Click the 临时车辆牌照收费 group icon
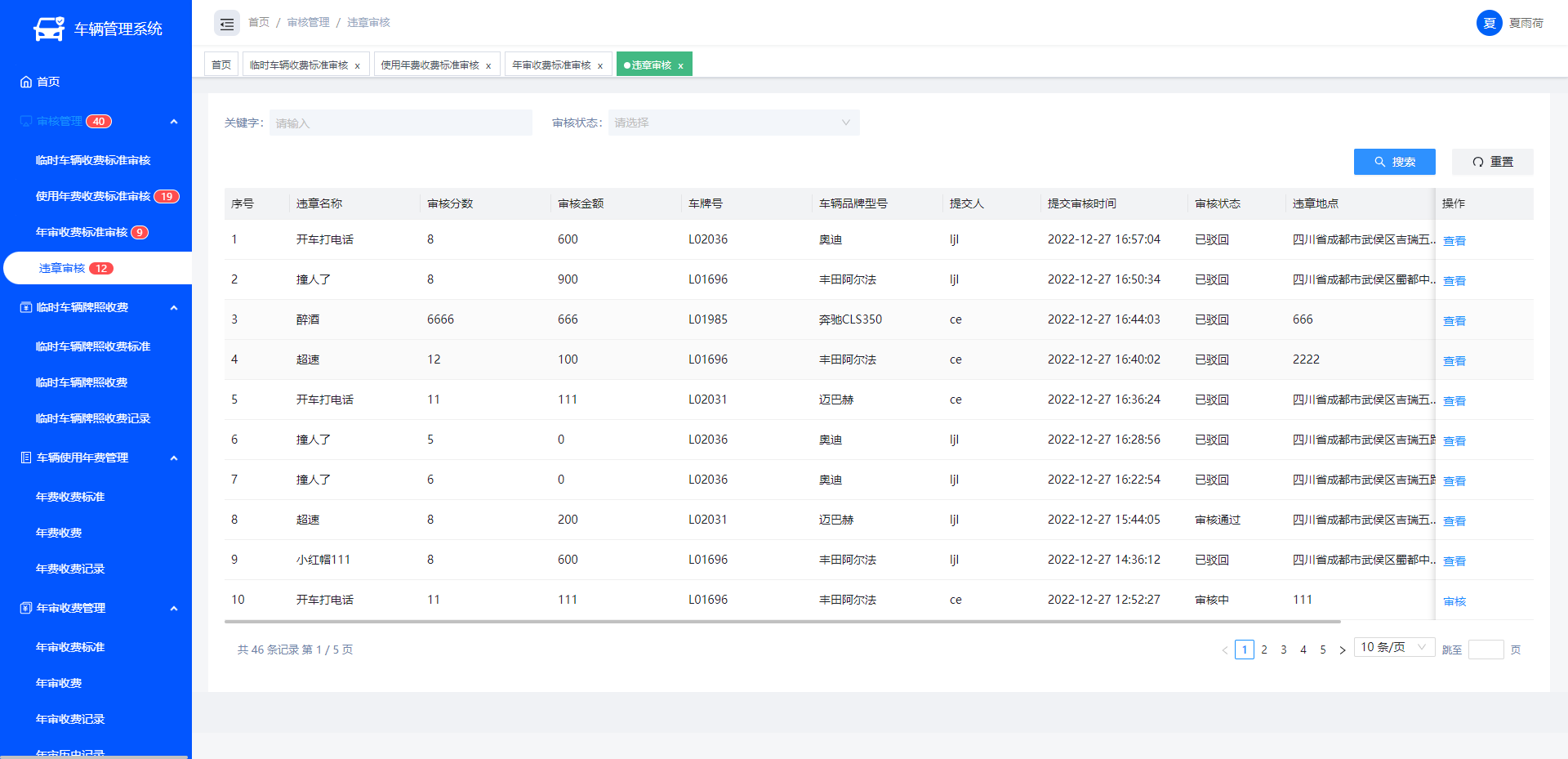Viewport: 1568px width, 759px height. point(26,307)
